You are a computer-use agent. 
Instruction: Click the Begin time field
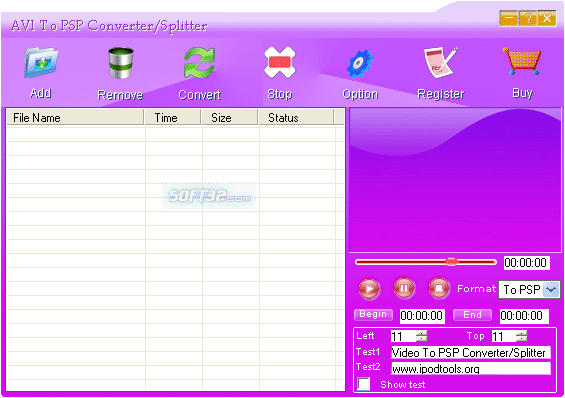422,316
